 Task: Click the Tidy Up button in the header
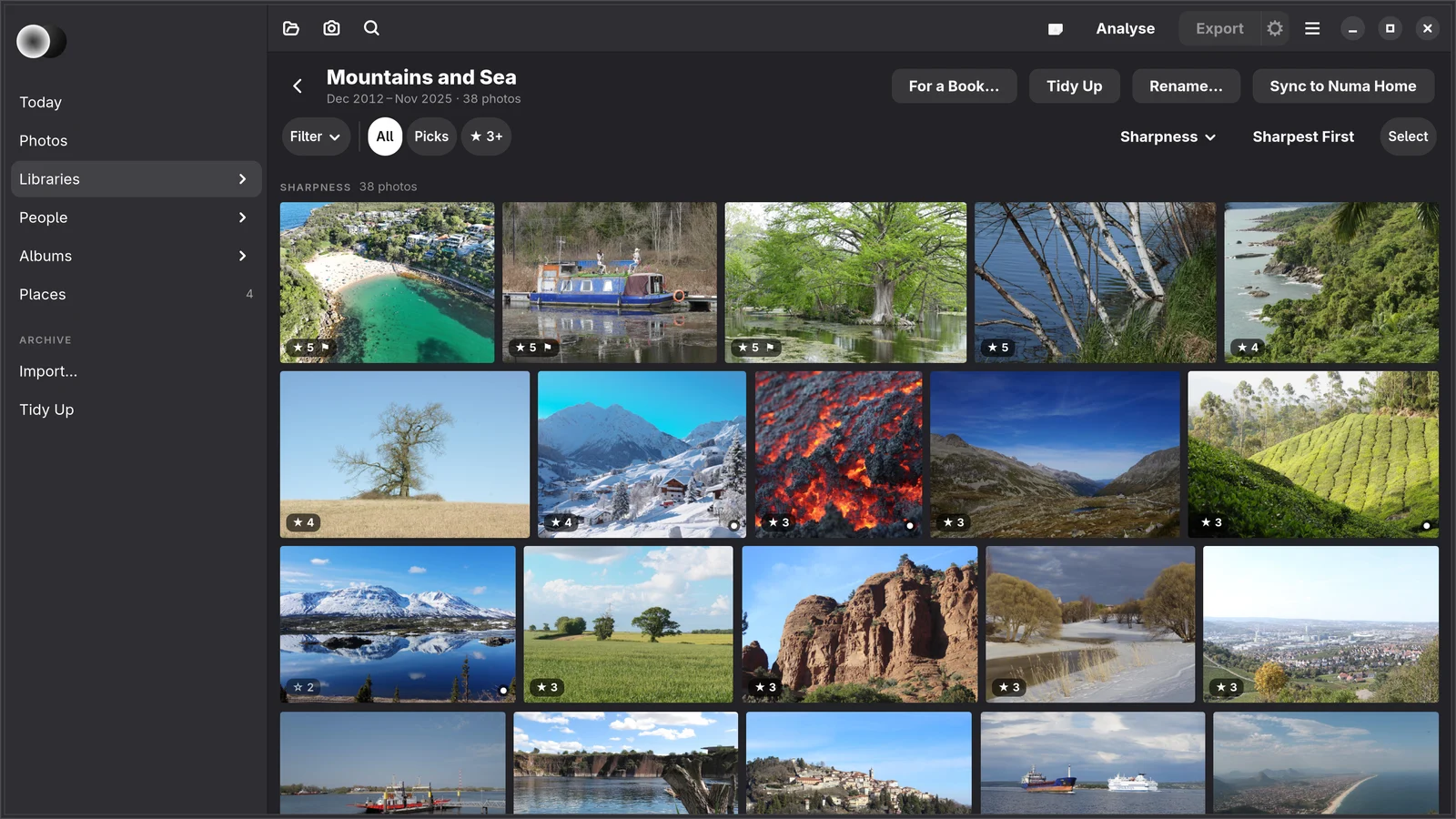coord(1074,86)
